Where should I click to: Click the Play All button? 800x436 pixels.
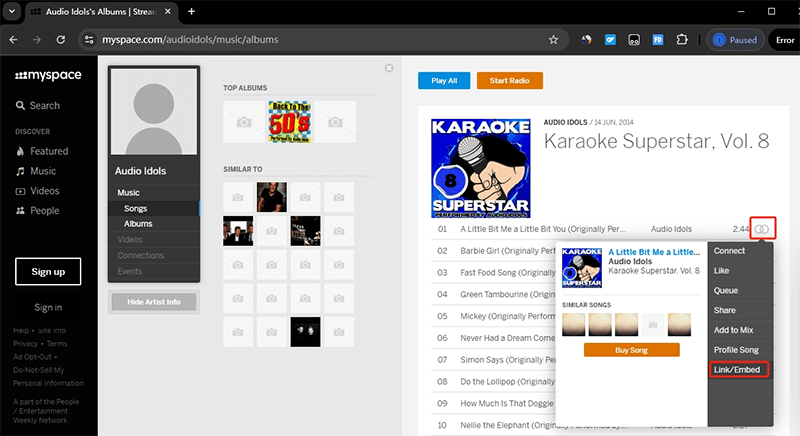pos(444,81)
